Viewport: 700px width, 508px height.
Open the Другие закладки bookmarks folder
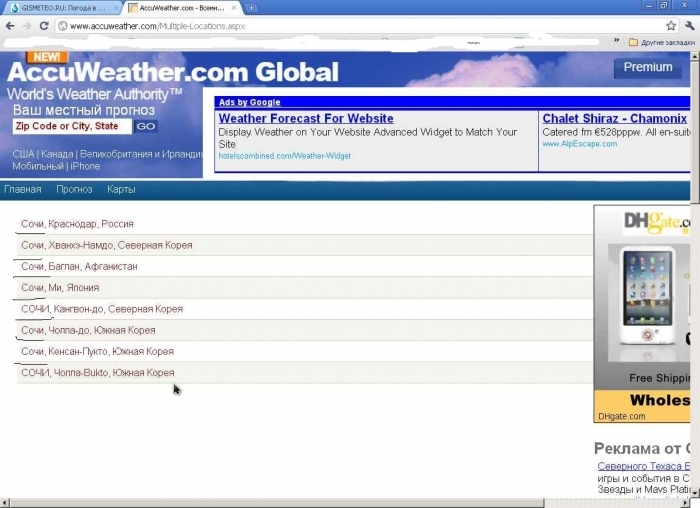click(x=660, y=43)
